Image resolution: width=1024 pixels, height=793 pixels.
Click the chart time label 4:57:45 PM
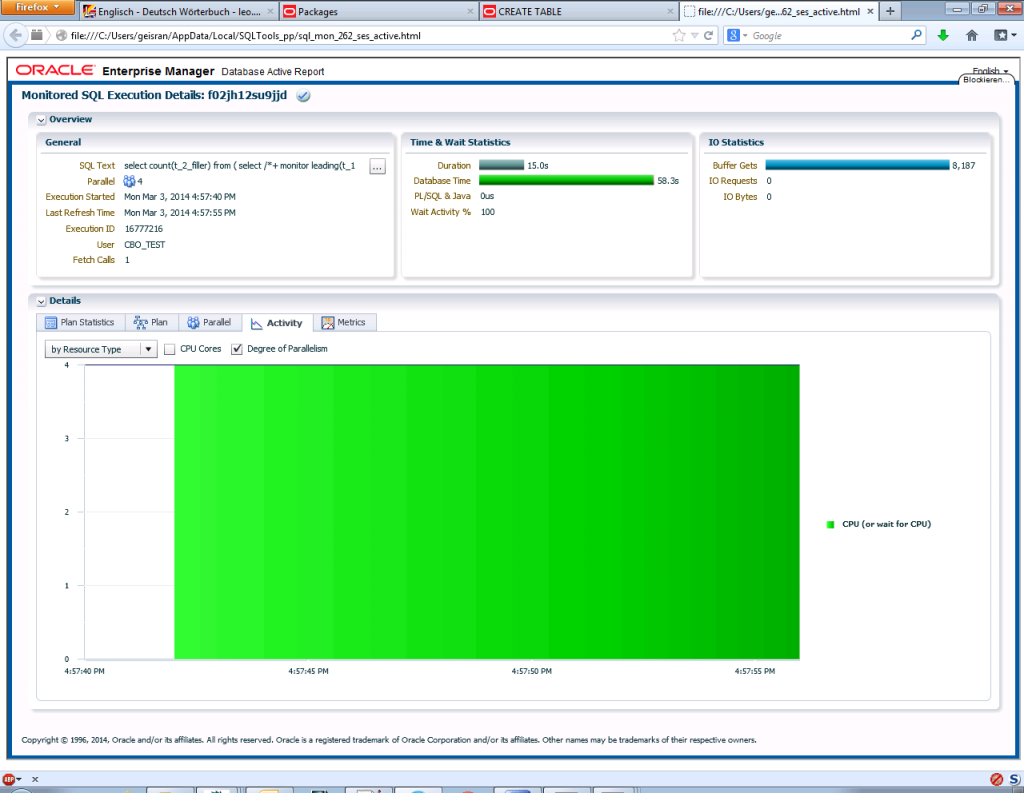click(308, 671)
